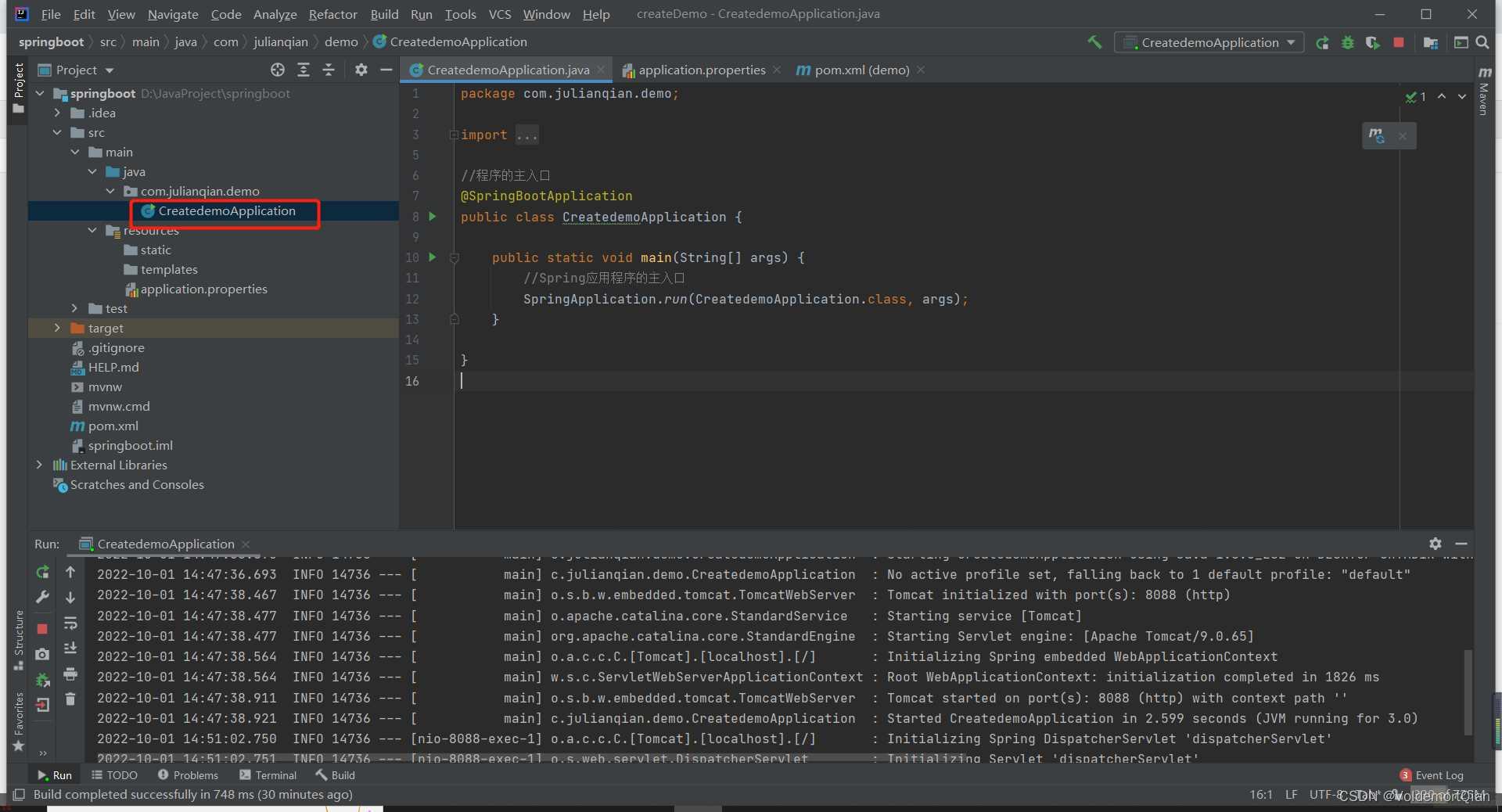The image size is (1502, 812).
Task: Toggle scroll to end in console
Action: click(x=70, y=649)
